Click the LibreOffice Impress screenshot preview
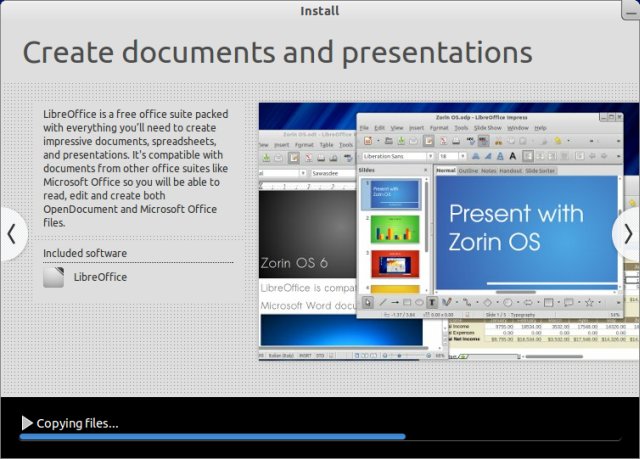Screen dimensions: 640x459 (449, 232)
